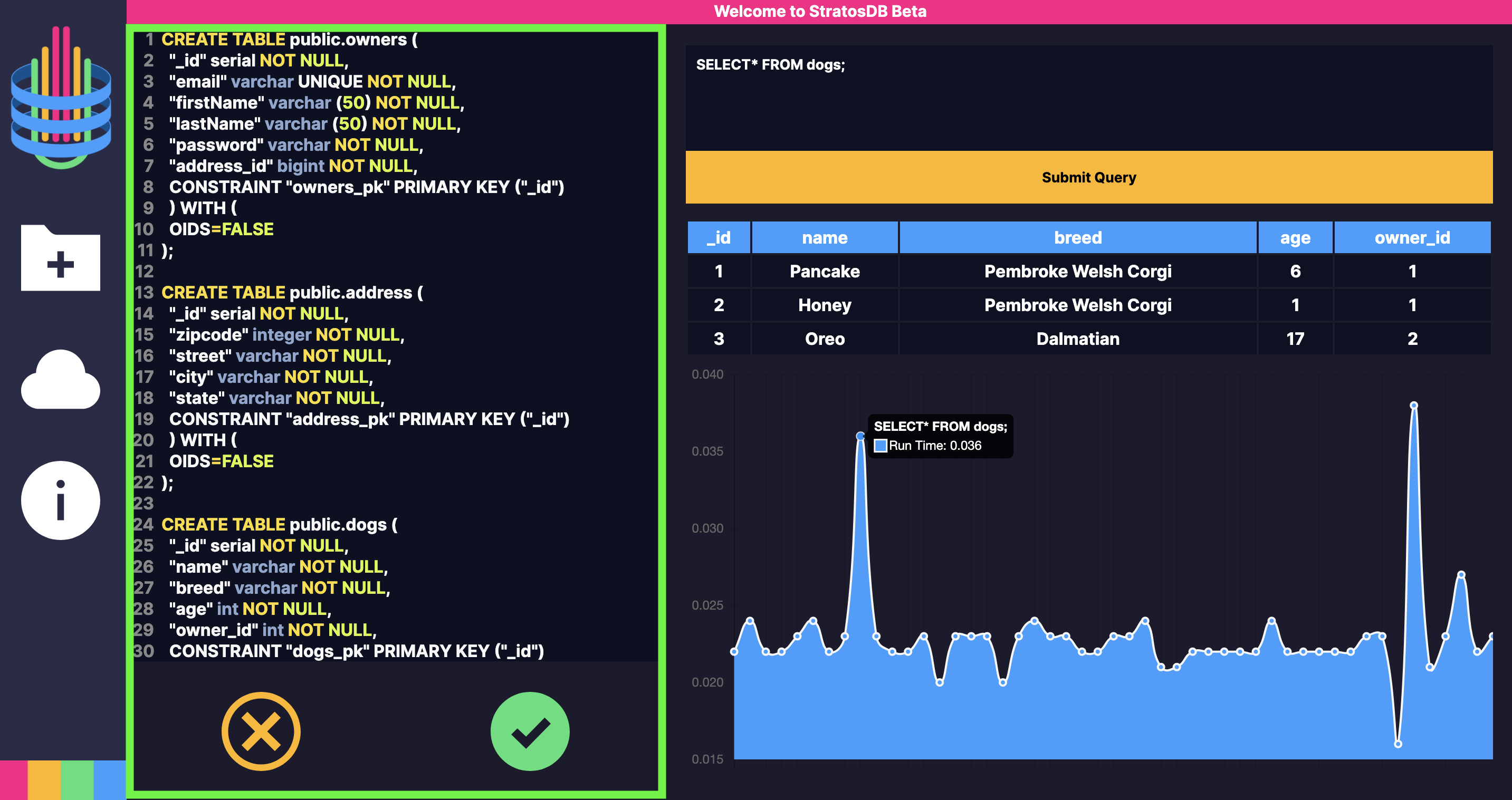The image size is (1512, 800).
Task: Click the name column header
Action: pos(824,237)
